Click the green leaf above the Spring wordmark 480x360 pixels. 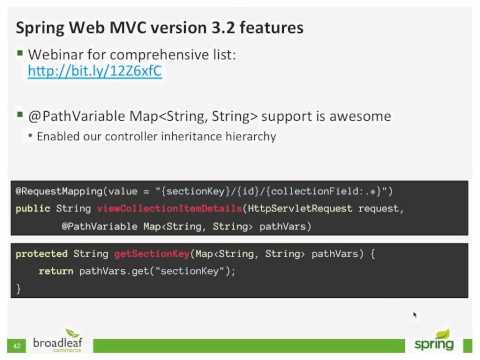pos(443,333)
